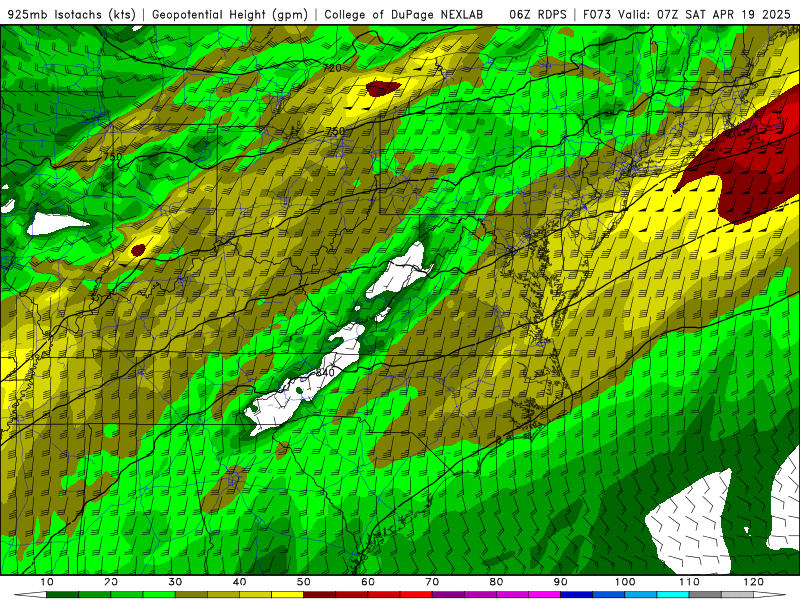Click the 840 height contour label
800x600 pixels.
(x=324, y=372)
